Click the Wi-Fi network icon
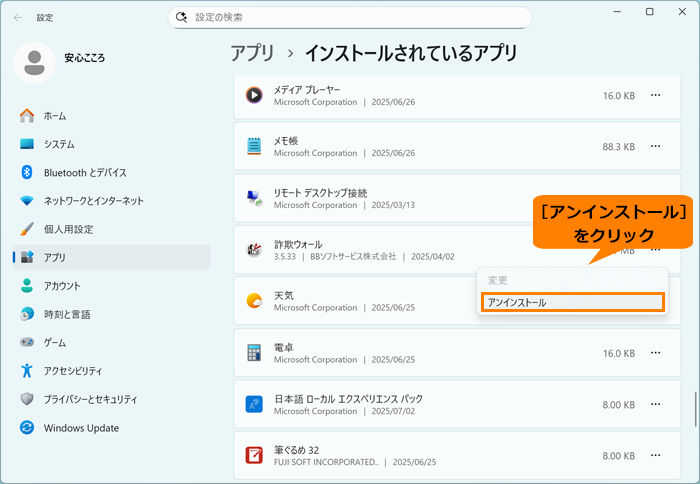Image resolution: width=700 pixels, height=484 pixels. click(x=27, y=200)
